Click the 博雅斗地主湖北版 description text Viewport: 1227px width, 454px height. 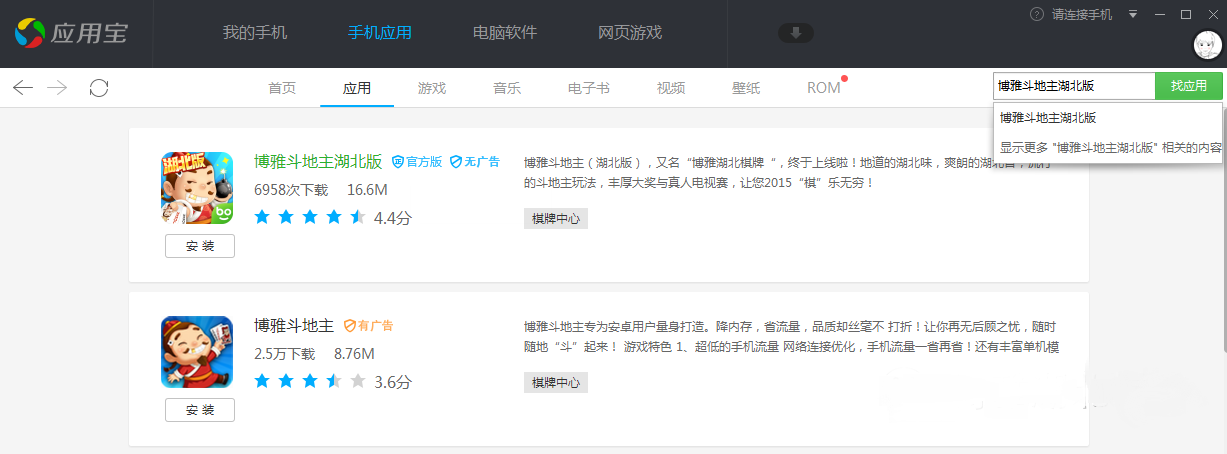click(790, 172)
